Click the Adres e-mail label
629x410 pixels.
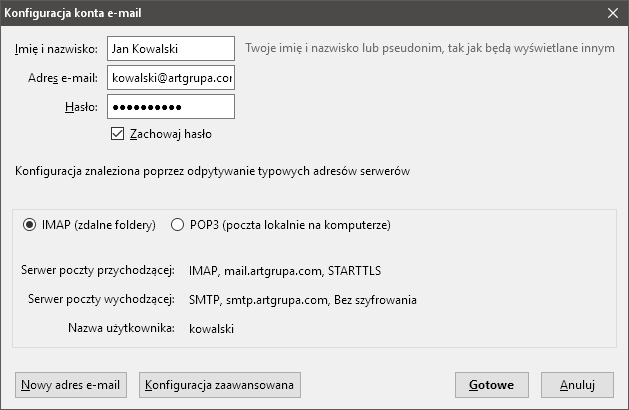63,78
